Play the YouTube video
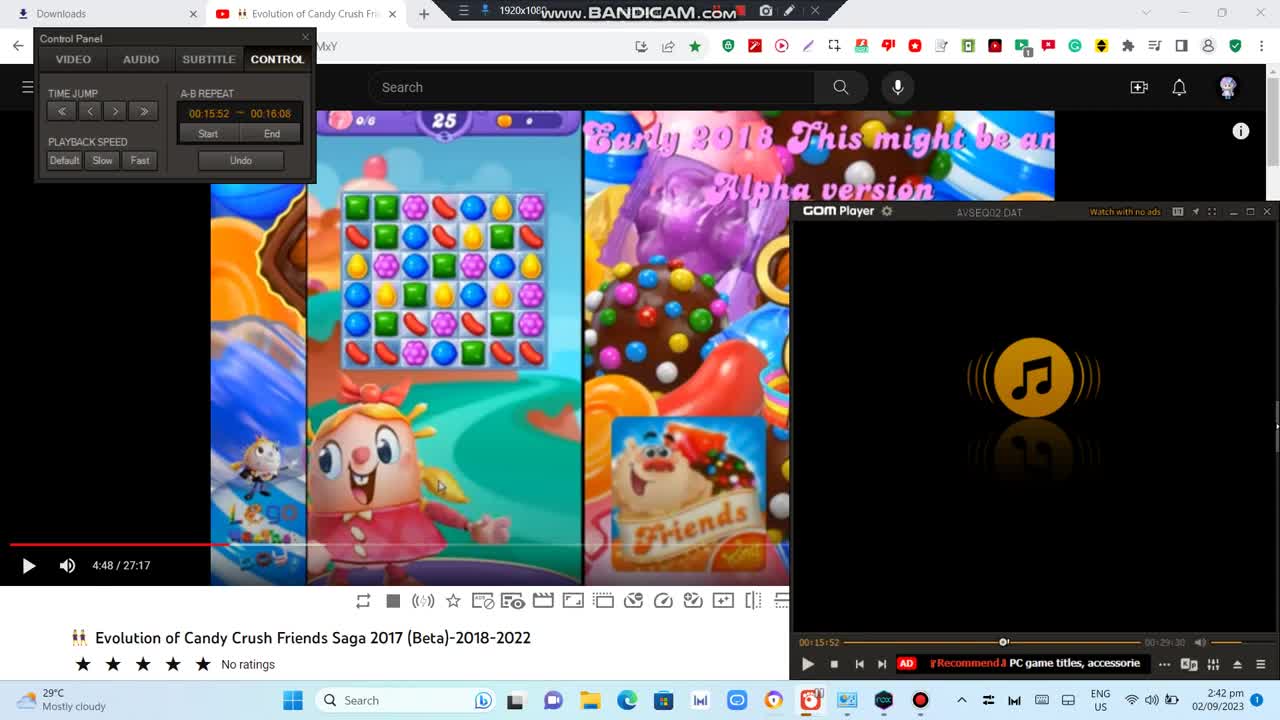 tap(28, 566)
